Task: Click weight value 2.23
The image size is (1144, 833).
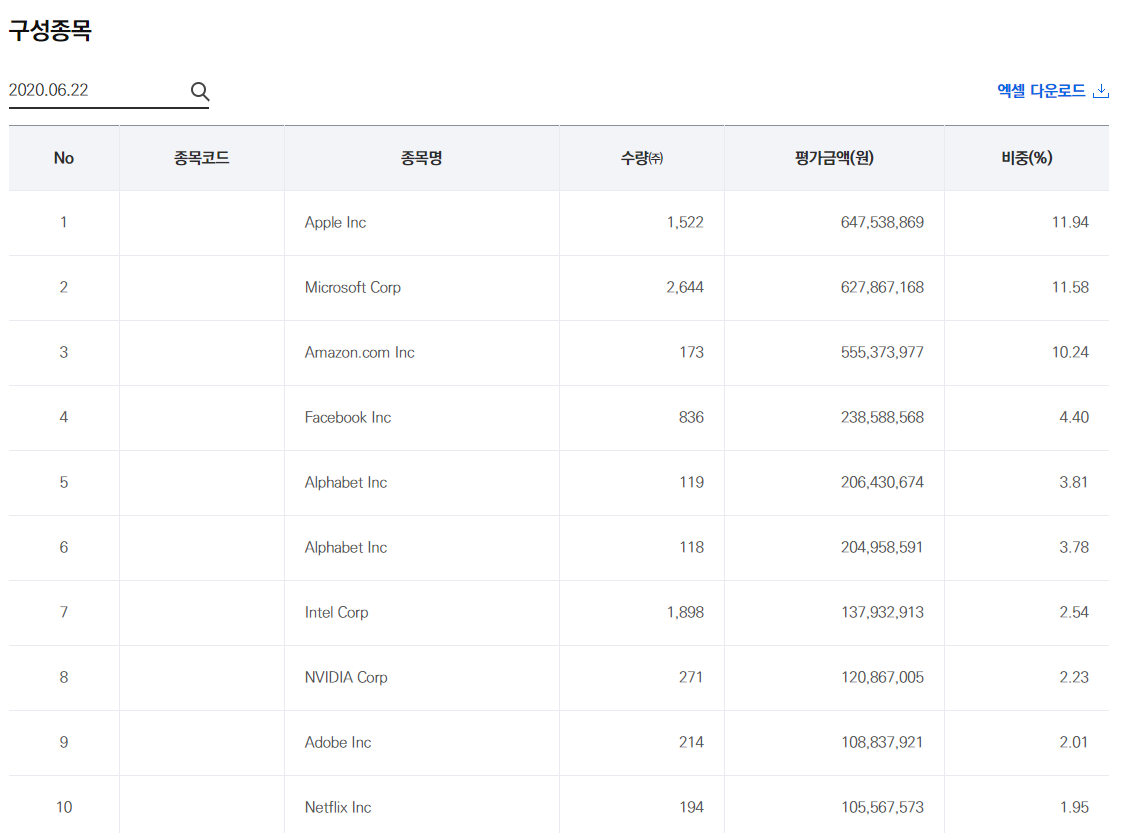Action: tap(1074, 677)
